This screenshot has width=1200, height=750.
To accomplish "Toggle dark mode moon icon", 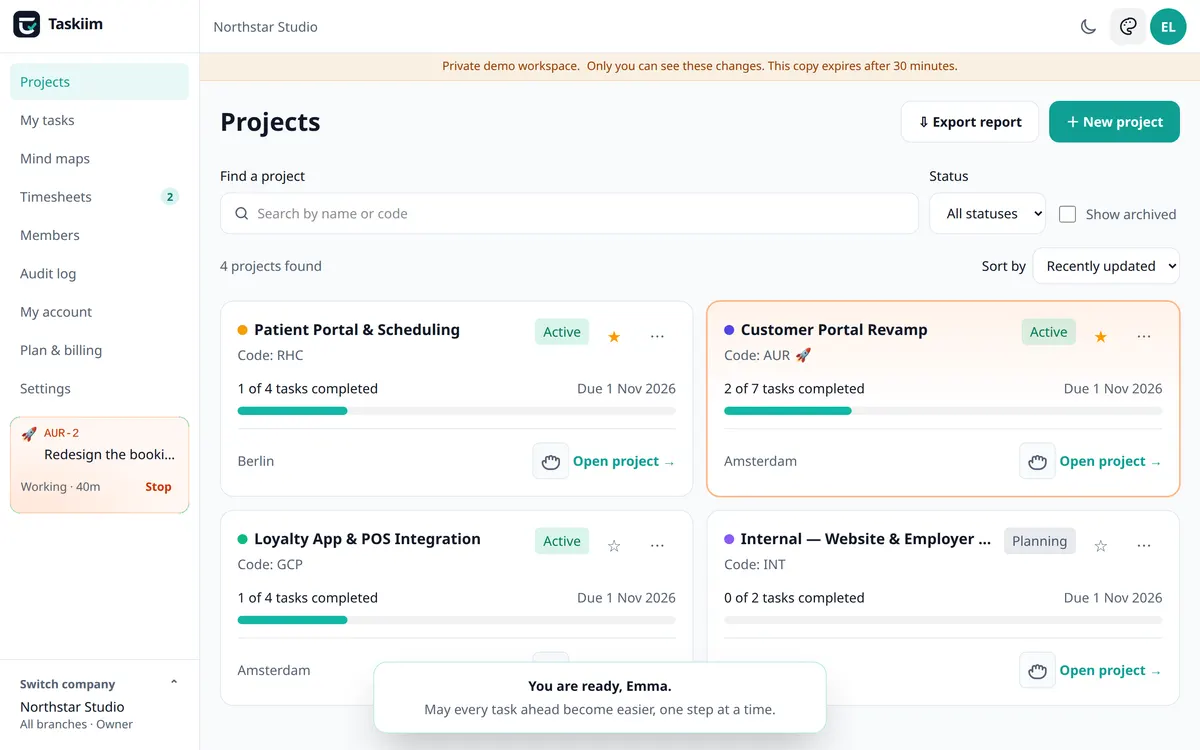I will [x=1089, y=27].
